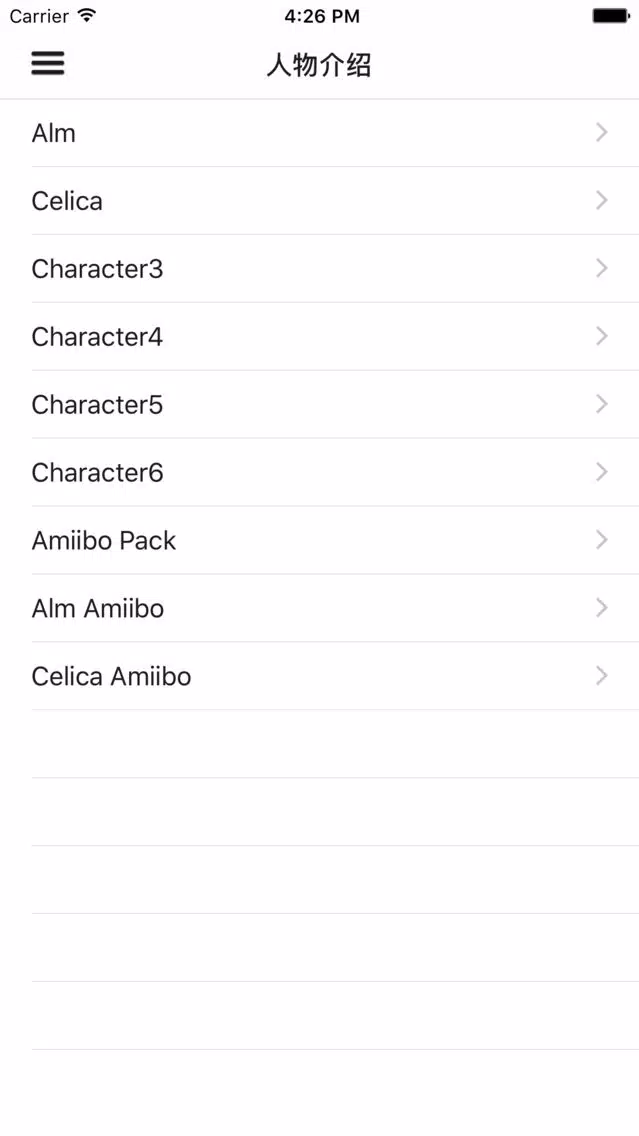Select the Character5 row label
Viewport: 639px width, 1136px height.
[x=97, y=404]
